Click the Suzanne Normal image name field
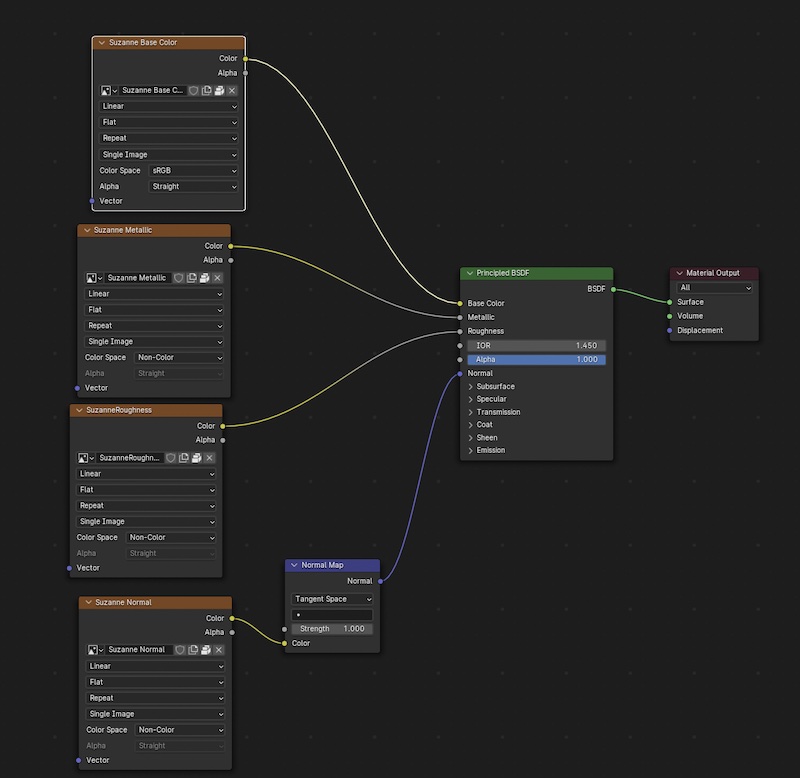The width and height of the screenshot is (800, 778). 138,650
